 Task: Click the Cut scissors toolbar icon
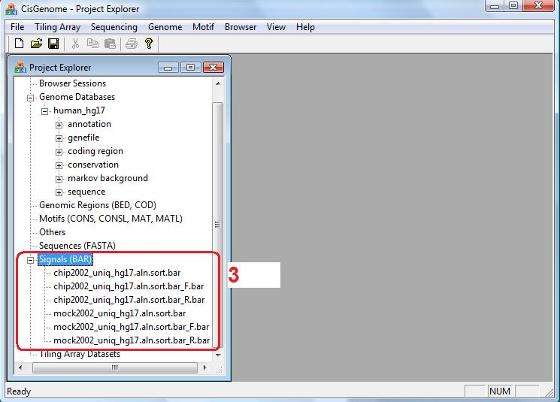pos(75,44)
